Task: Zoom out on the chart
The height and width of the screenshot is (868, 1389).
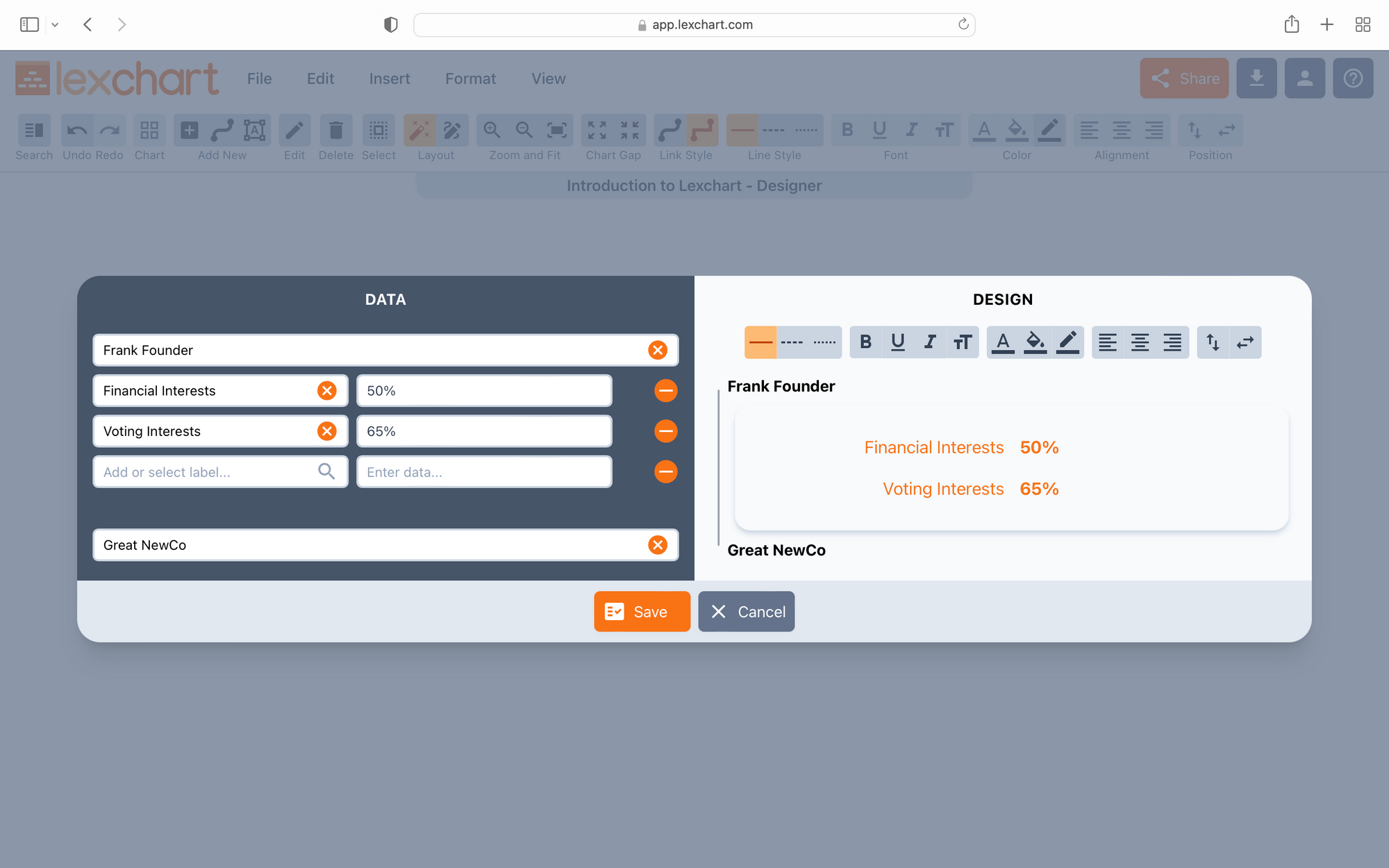Action: click(x=524, y=130)
